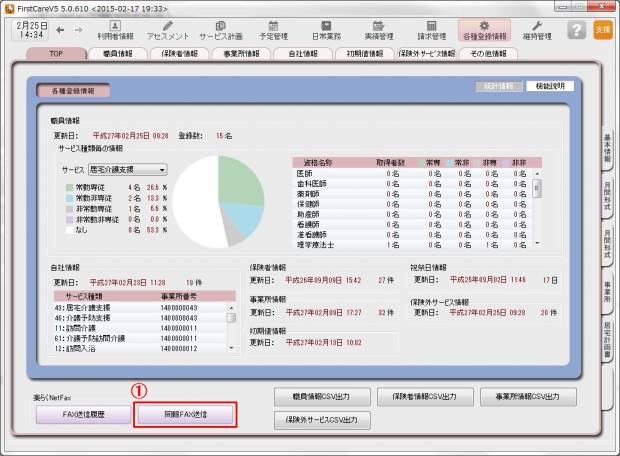The height and width of the screenshot is (456, 620).
Task: Click the orange 支援 icon button
Action: click(x=602, y=30)
